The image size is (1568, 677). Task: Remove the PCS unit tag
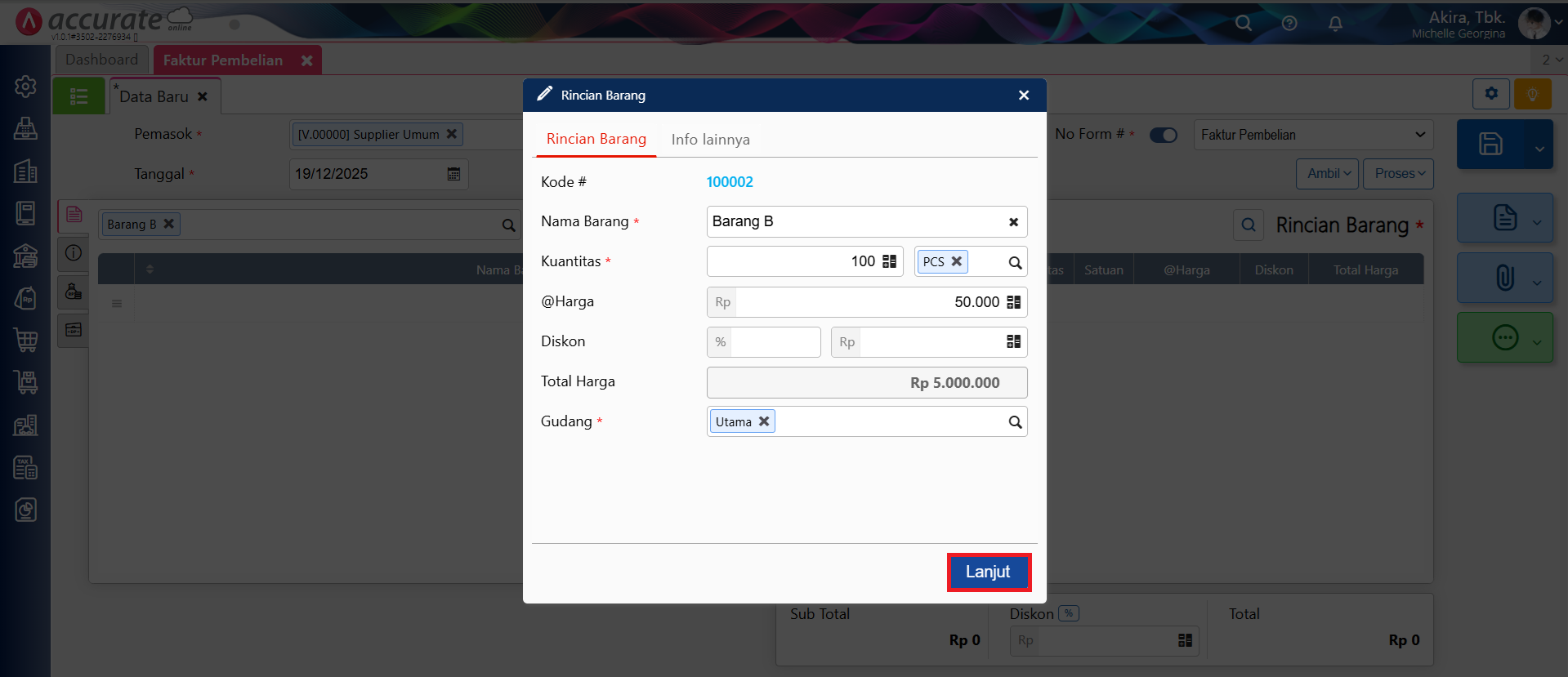coord(957,261)
